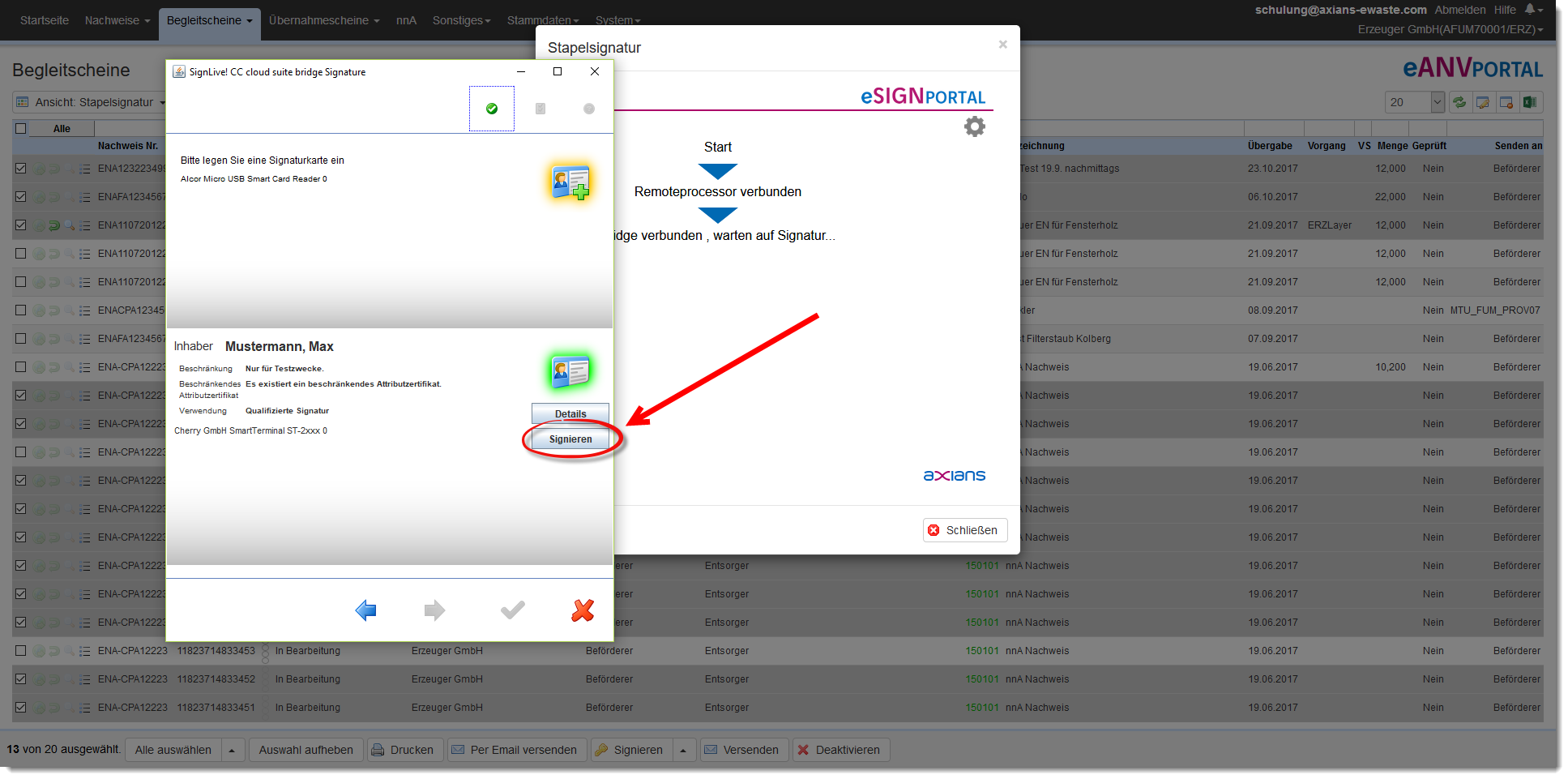Click the edit view pencil icon
The image size is (1568, 779).
coord(1483,102)
